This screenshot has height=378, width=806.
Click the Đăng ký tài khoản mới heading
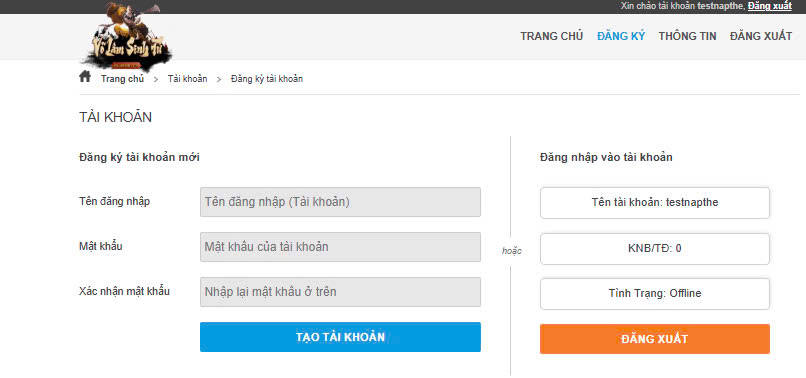coord(139,157)
